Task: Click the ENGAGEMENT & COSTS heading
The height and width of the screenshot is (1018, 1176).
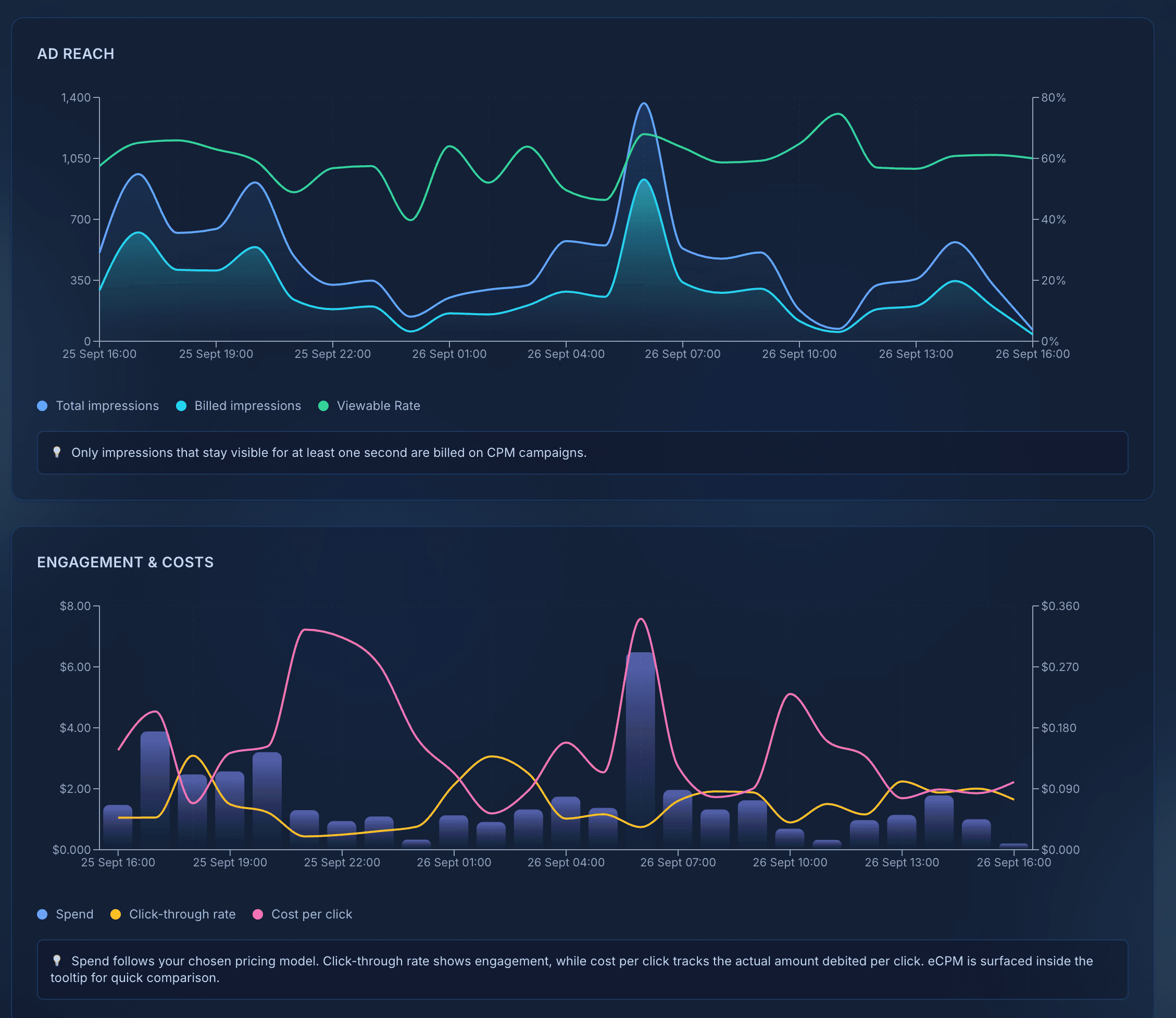Action: [x=126, y=562]
